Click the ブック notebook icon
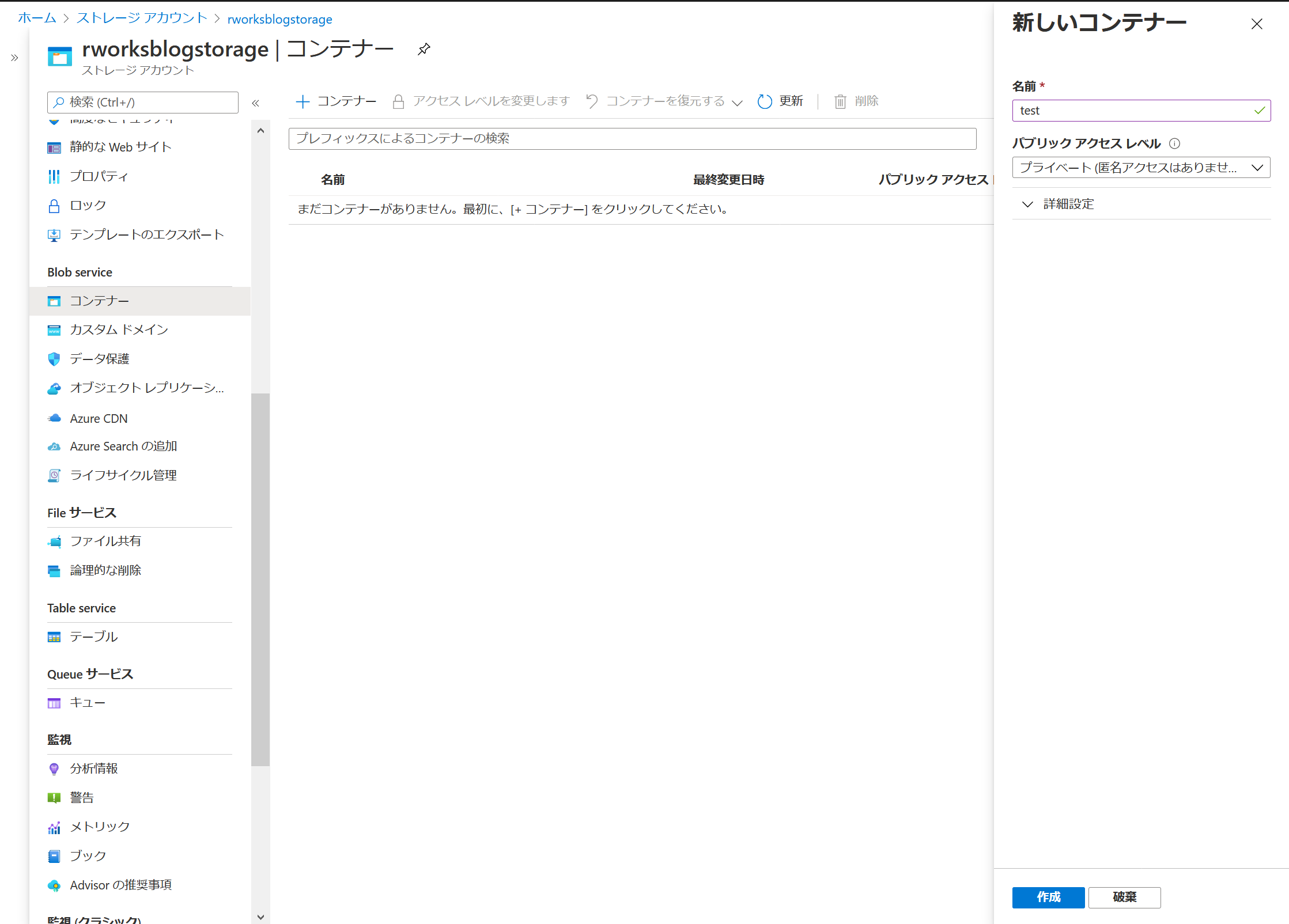The image size is (1289, 924). coord(54,857)
